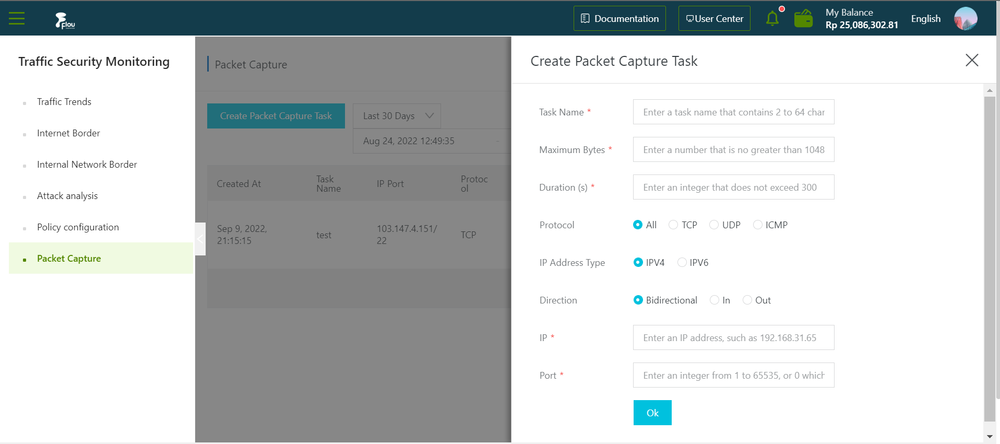Click the wallet balance icon
1000x444 pixels.
coord(804,18)
